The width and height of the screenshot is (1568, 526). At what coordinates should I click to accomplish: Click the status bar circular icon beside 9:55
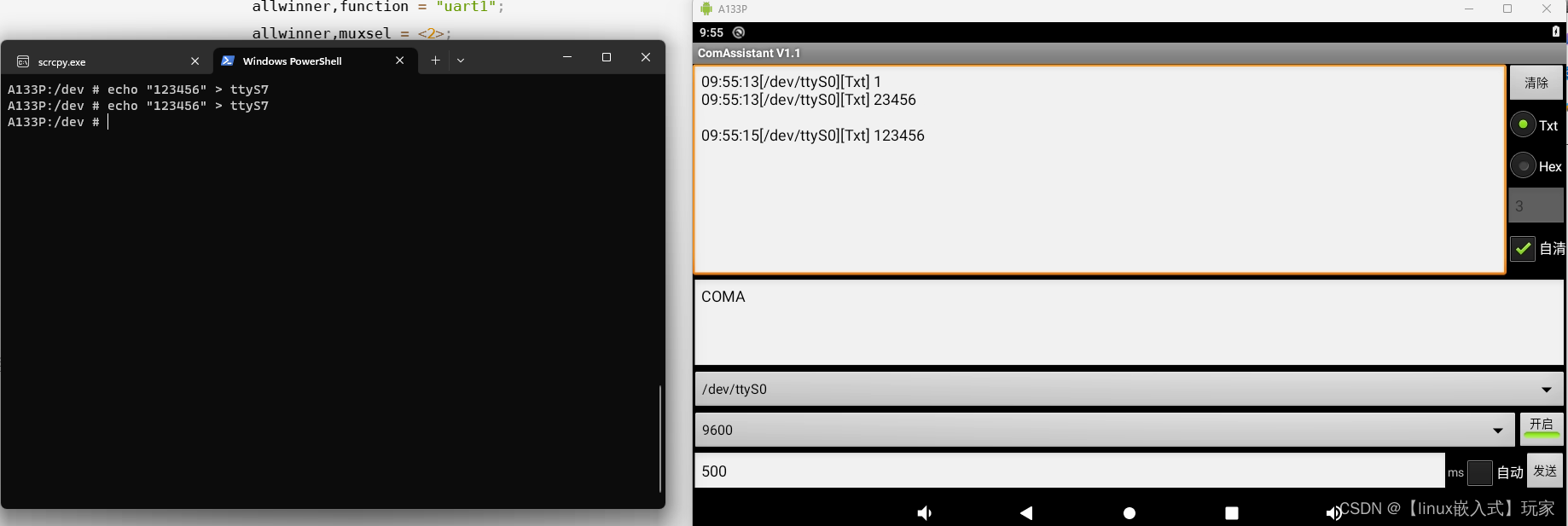point(739,32)
